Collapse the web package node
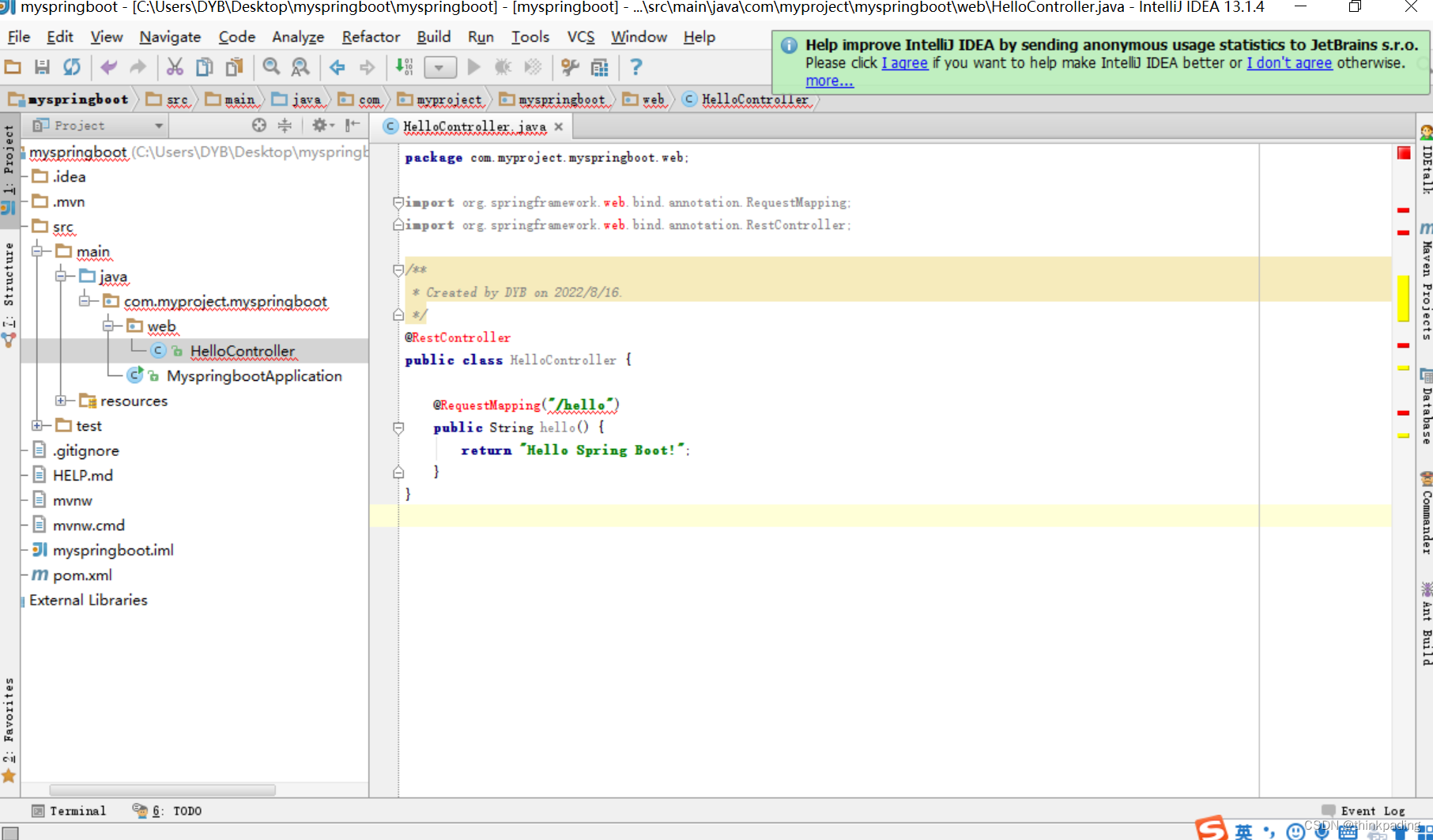Screen dimensions: 1433x840 tap(108, 326)
